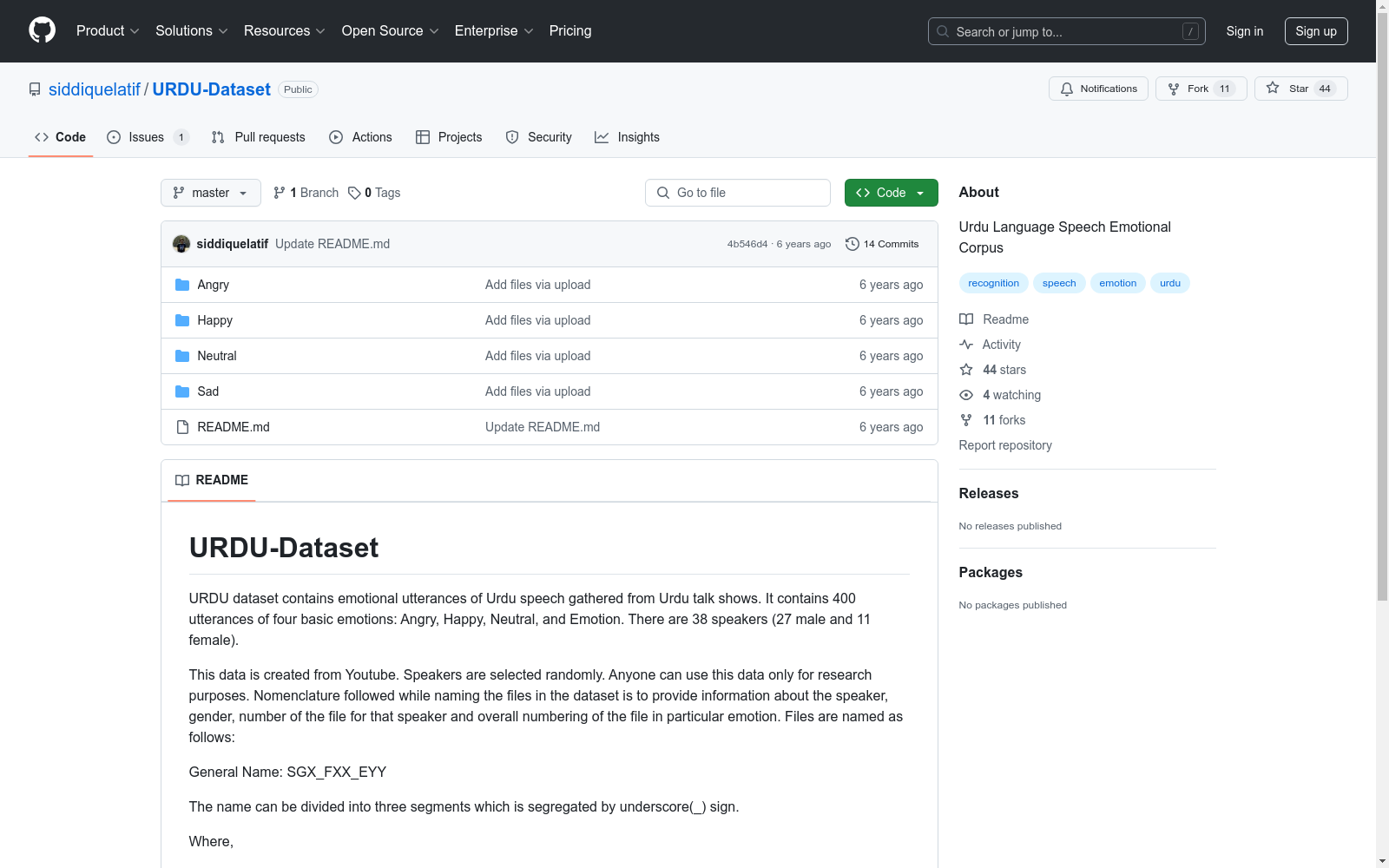Expand the Open Source menu
Image resolution: width=1389 pixels, height=868 pixels.
390,30
